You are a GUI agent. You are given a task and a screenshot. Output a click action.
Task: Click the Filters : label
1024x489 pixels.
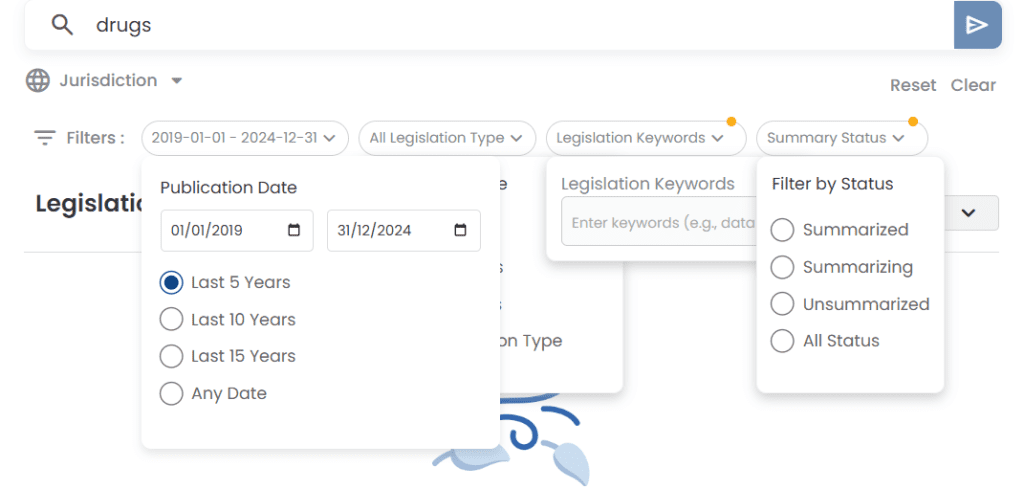click(x=95, y=138)
